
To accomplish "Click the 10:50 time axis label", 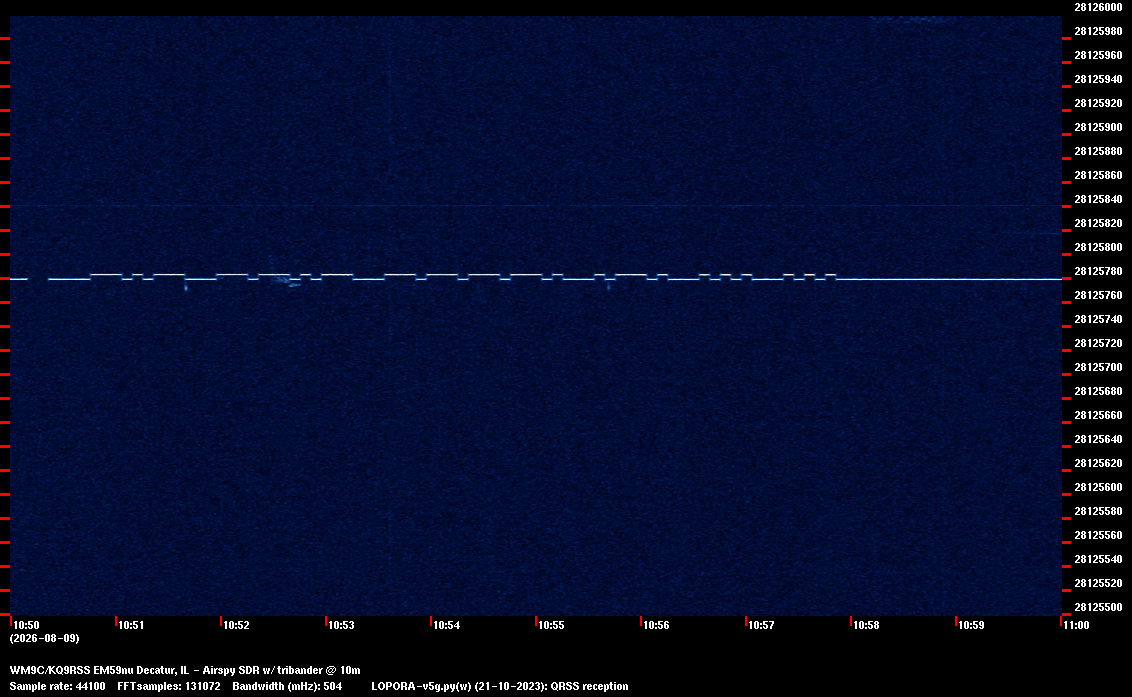I will [x=27, y=625].
